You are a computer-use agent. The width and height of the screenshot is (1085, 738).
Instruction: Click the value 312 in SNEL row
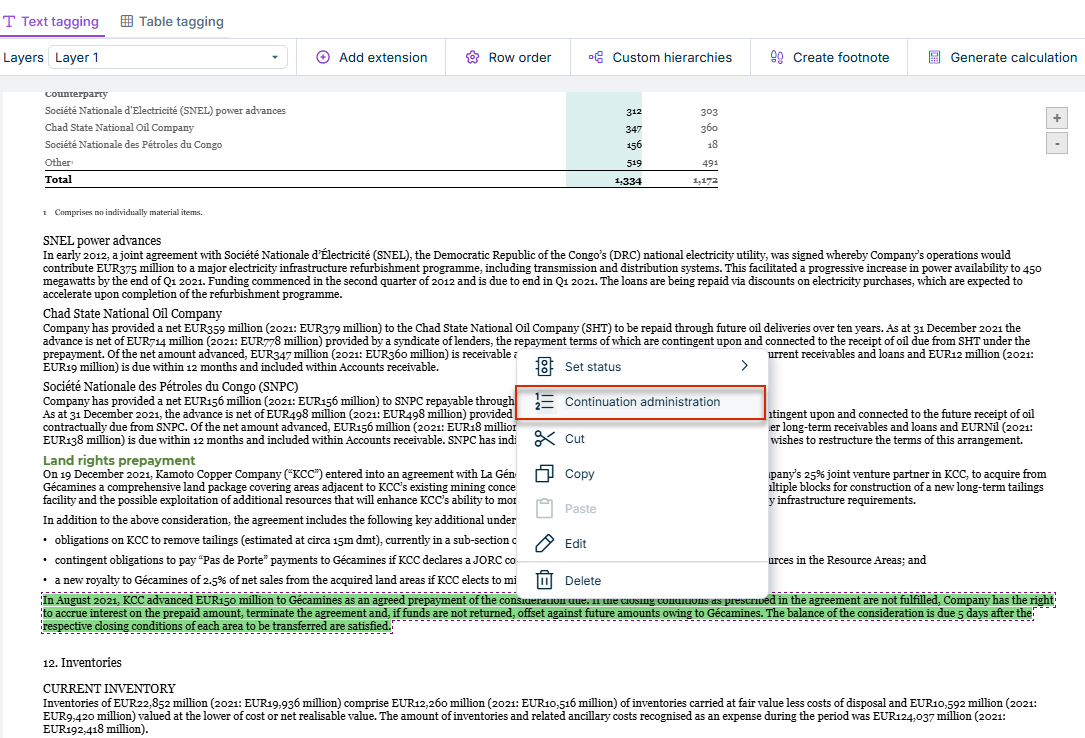[634, 111]
